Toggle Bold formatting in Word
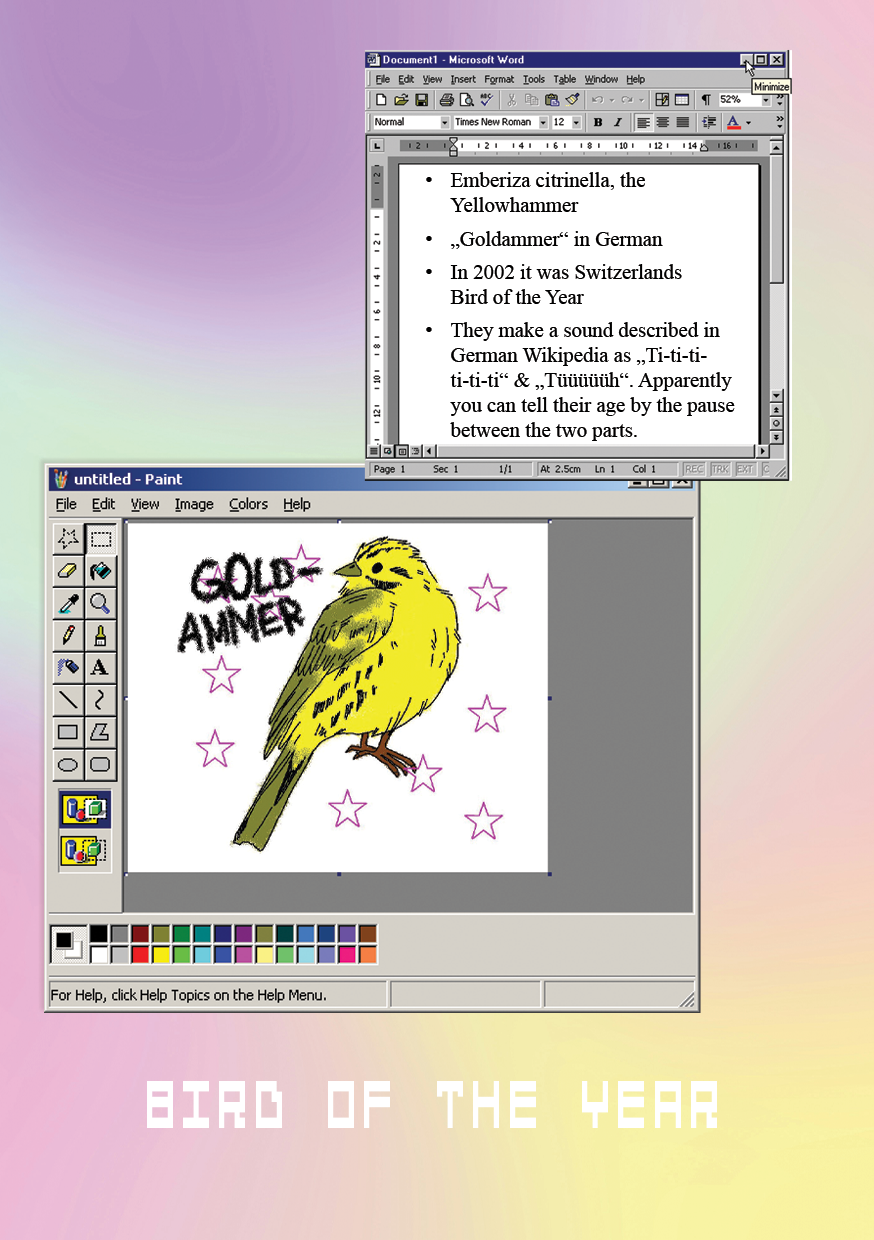874x1240 pixels. tap(598, 122)
